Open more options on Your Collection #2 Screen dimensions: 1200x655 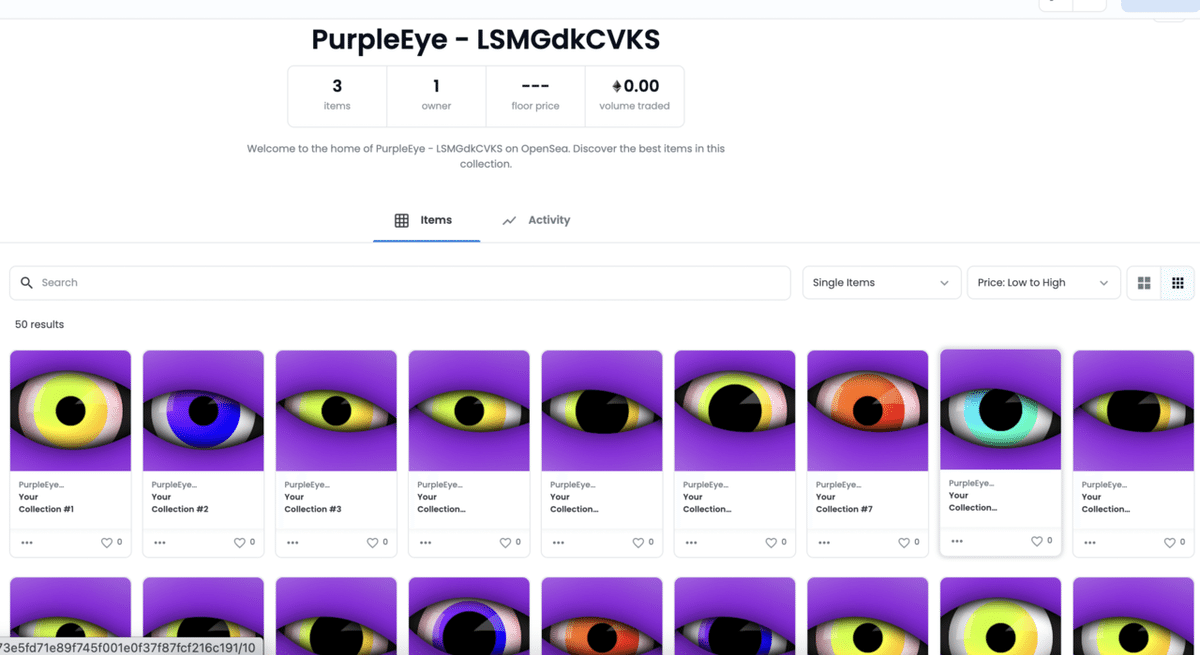pyautogui.click(x=160, y=543)
